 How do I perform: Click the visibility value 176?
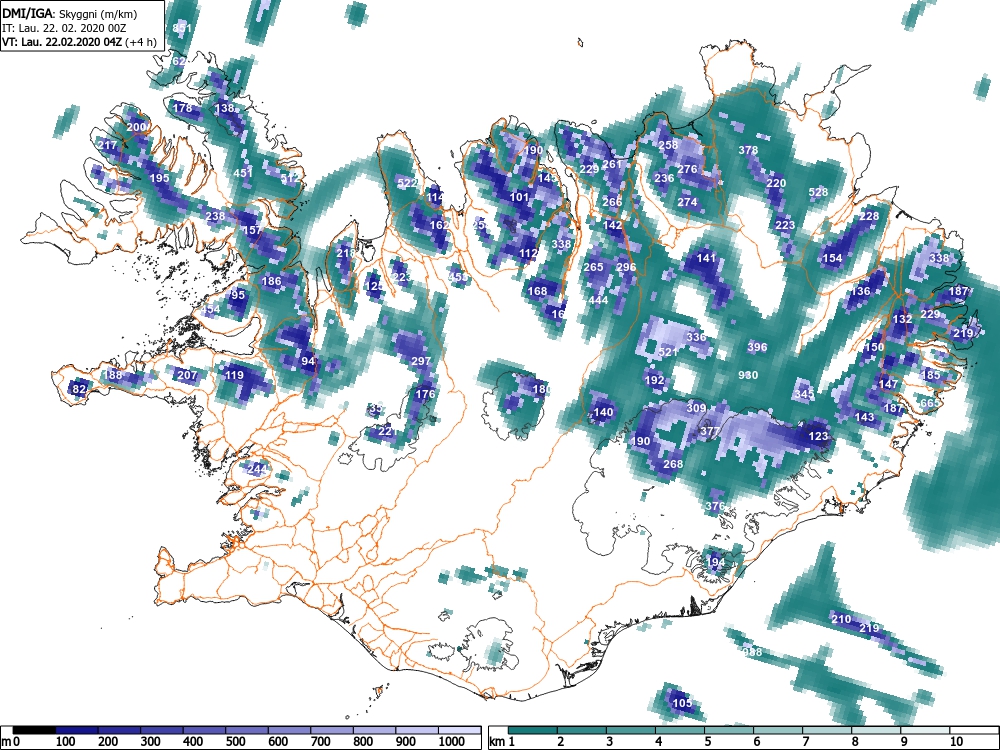pyautogui.click(x=425, y=394)
